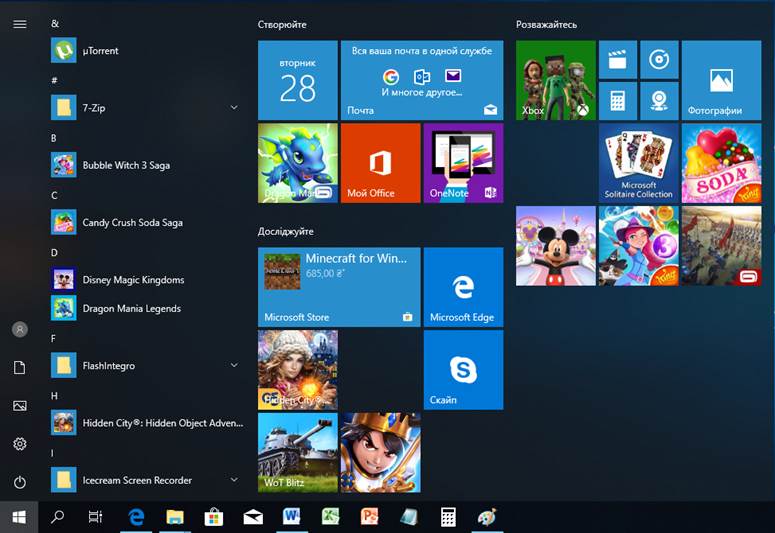Open the Hidden City game tile

298,370
